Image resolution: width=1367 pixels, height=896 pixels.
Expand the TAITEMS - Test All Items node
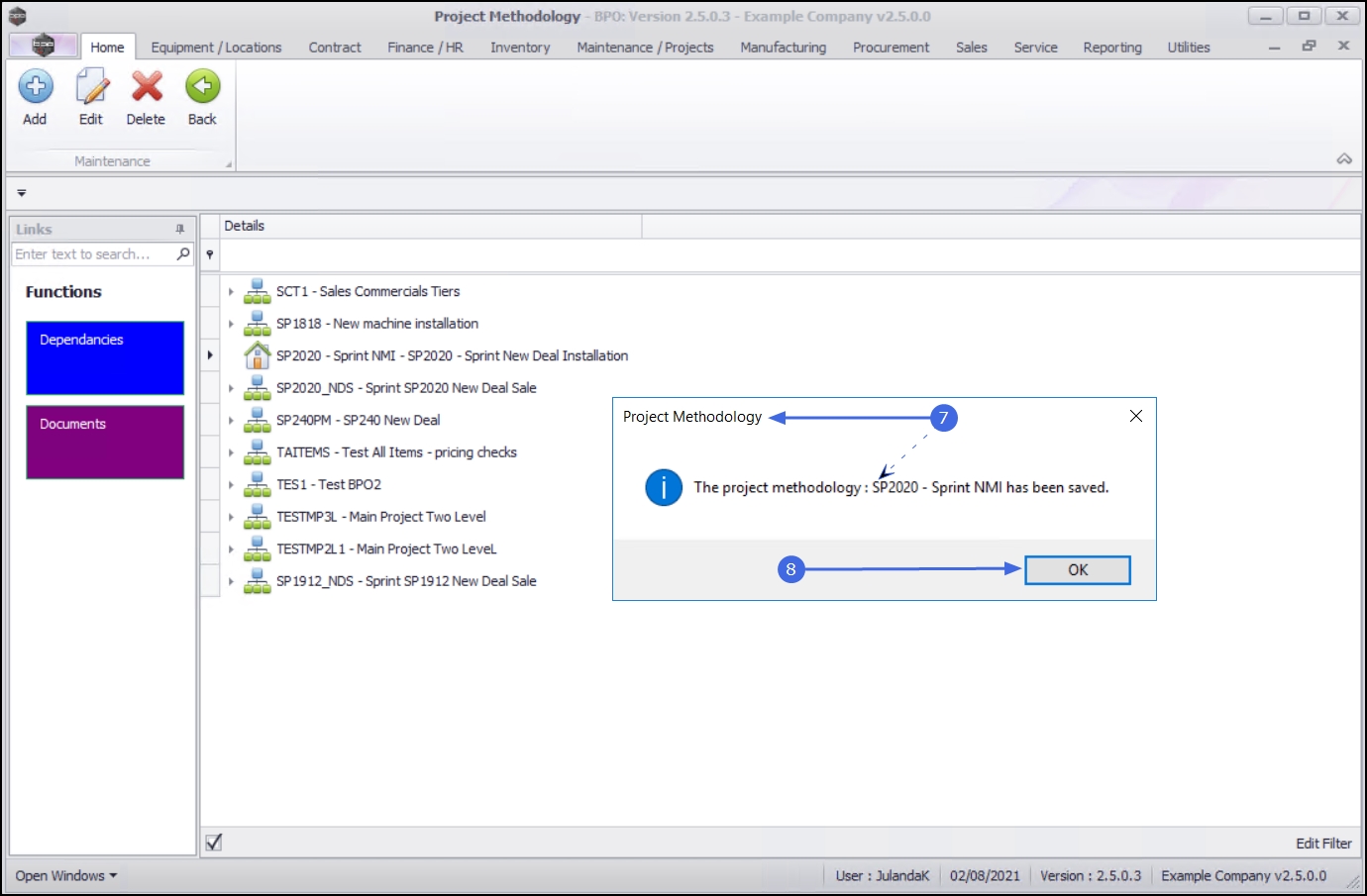tap(231, 452)
